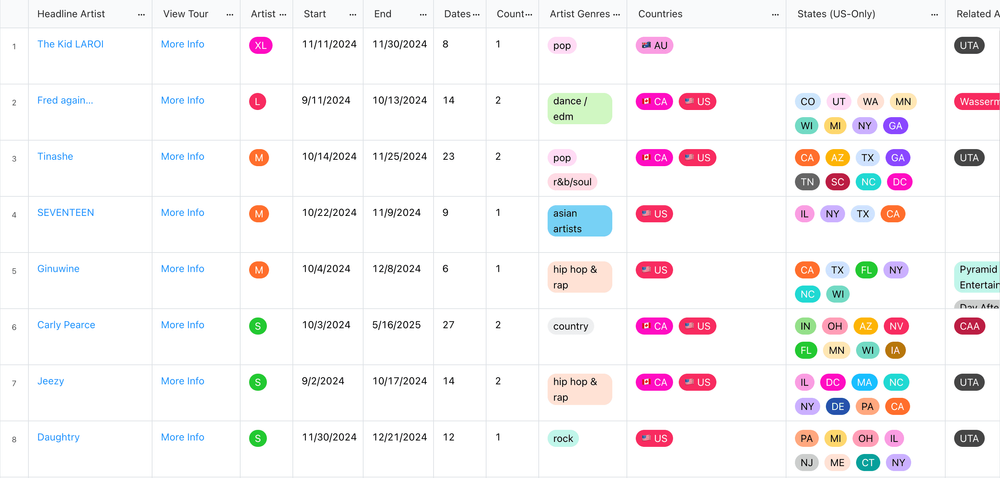This screenshot has width=1000, height=478.
Task: Click the XL artist size badge
Action: point(261,45)
